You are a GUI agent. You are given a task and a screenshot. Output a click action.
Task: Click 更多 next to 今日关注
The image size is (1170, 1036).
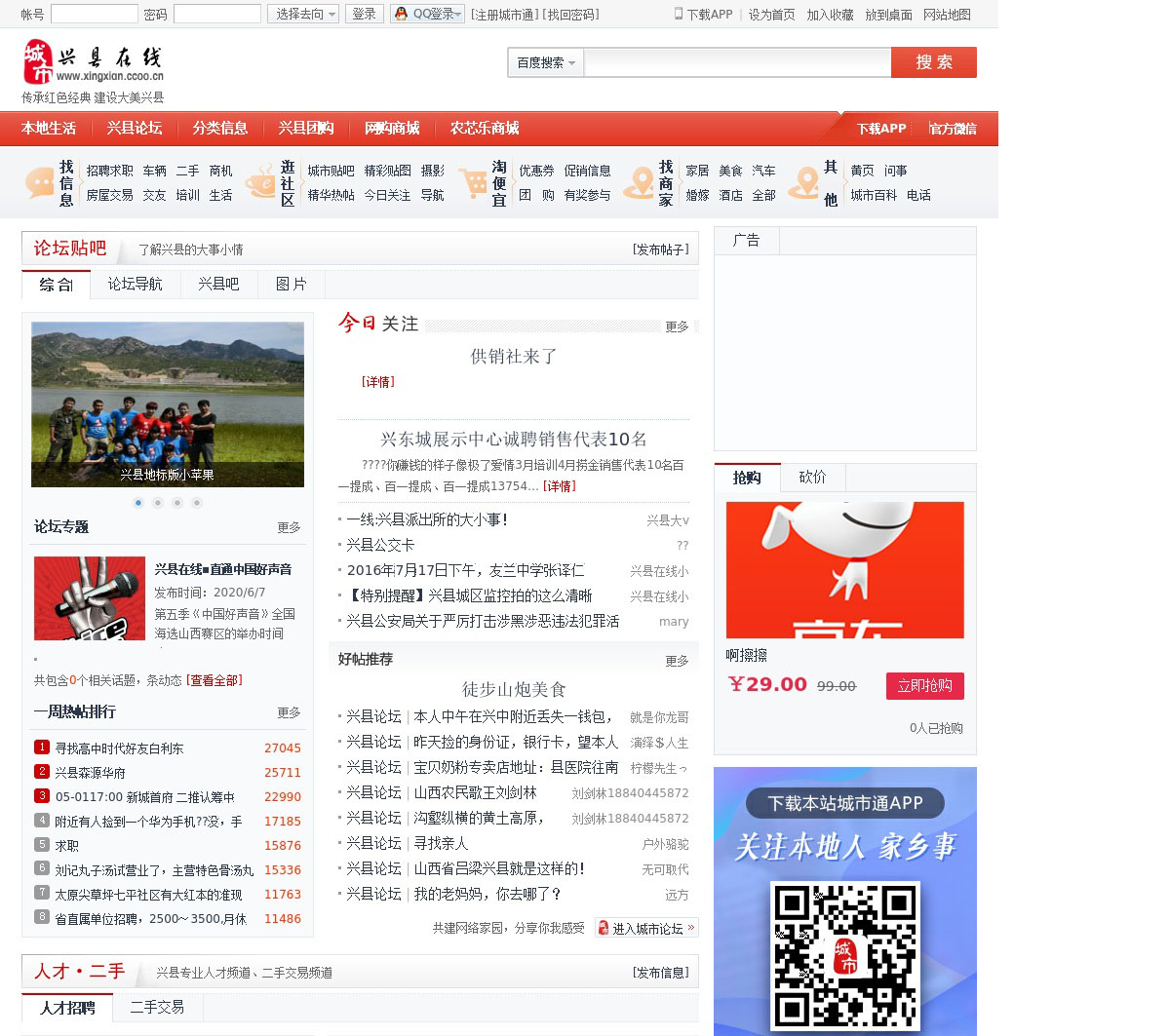(677, 326)
